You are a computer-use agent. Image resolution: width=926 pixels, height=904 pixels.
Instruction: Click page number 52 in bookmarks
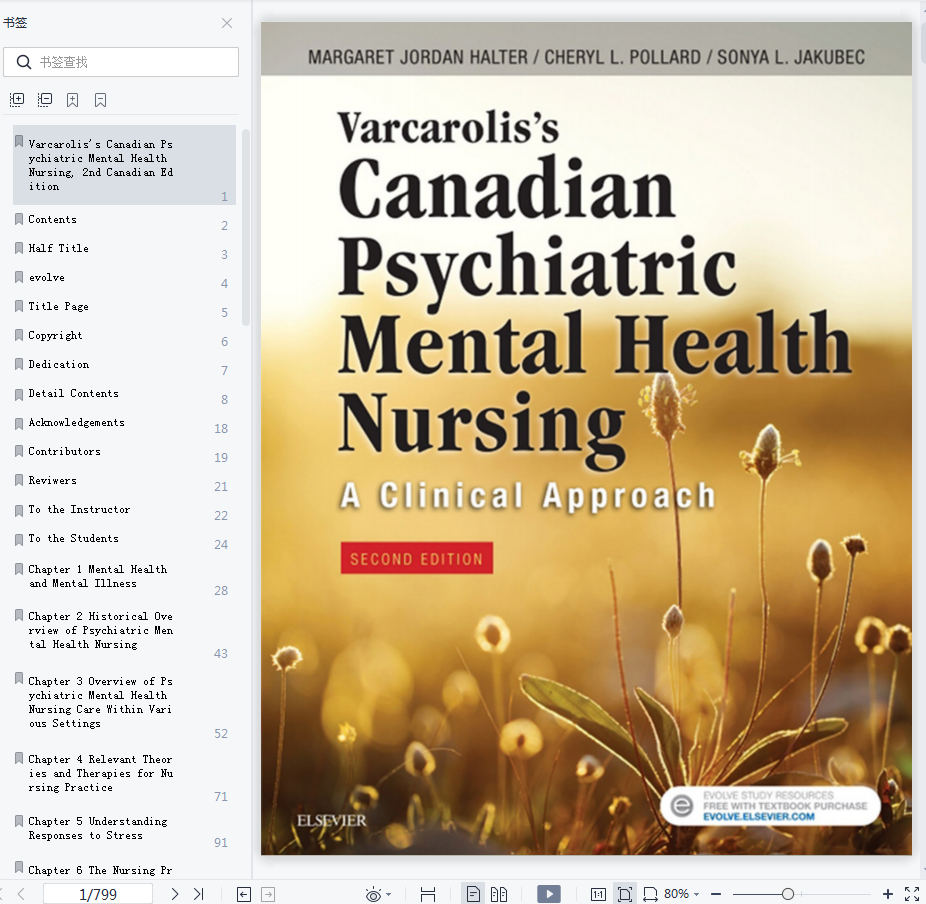[x=221, y=733]
